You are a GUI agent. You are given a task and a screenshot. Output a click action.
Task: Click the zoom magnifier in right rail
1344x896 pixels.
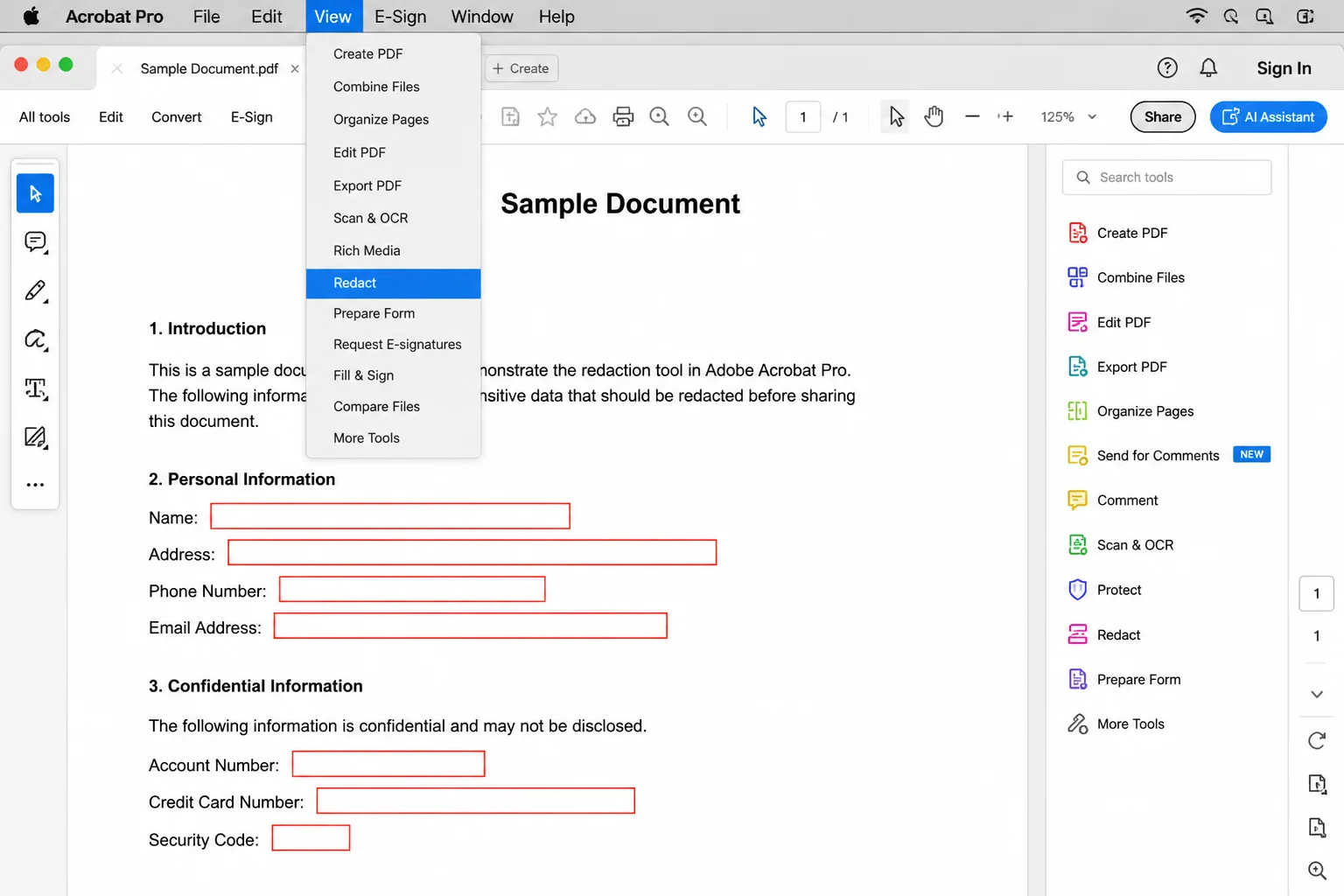1317,871
